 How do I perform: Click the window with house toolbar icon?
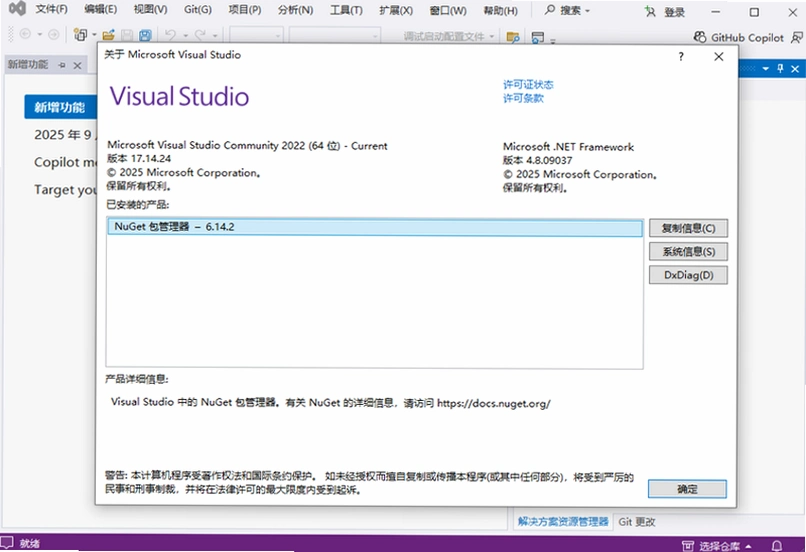pyautogui.click(x=538, y=37)
